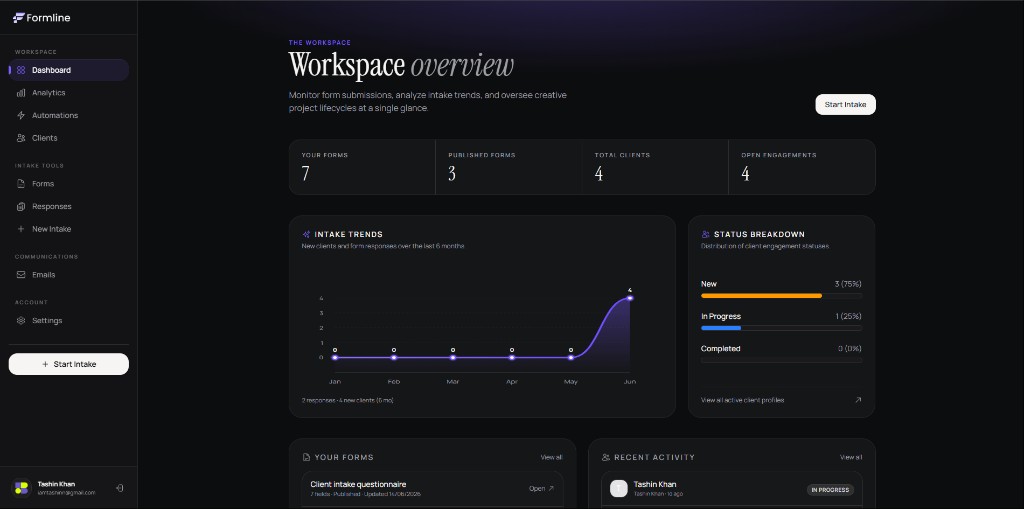Click the Dashboard grid icon in sidebar
The width and height of the screenshot is (1024, 509).
click(21, 70)
